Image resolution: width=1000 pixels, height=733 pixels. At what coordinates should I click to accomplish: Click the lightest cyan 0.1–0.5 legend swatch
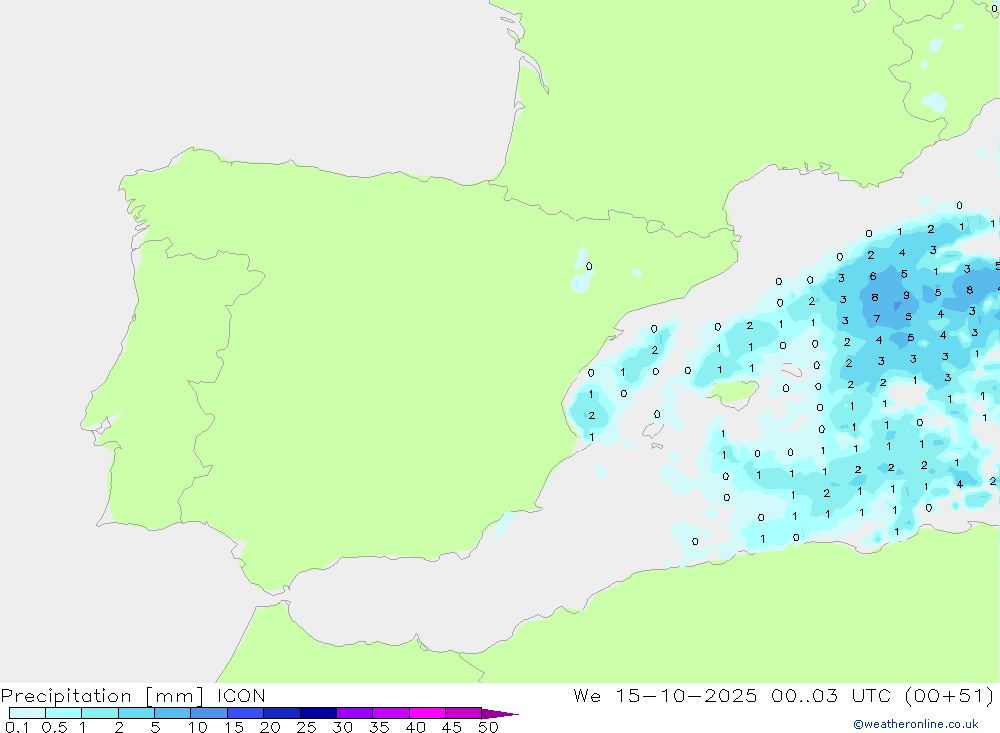[x=27, y=713]
